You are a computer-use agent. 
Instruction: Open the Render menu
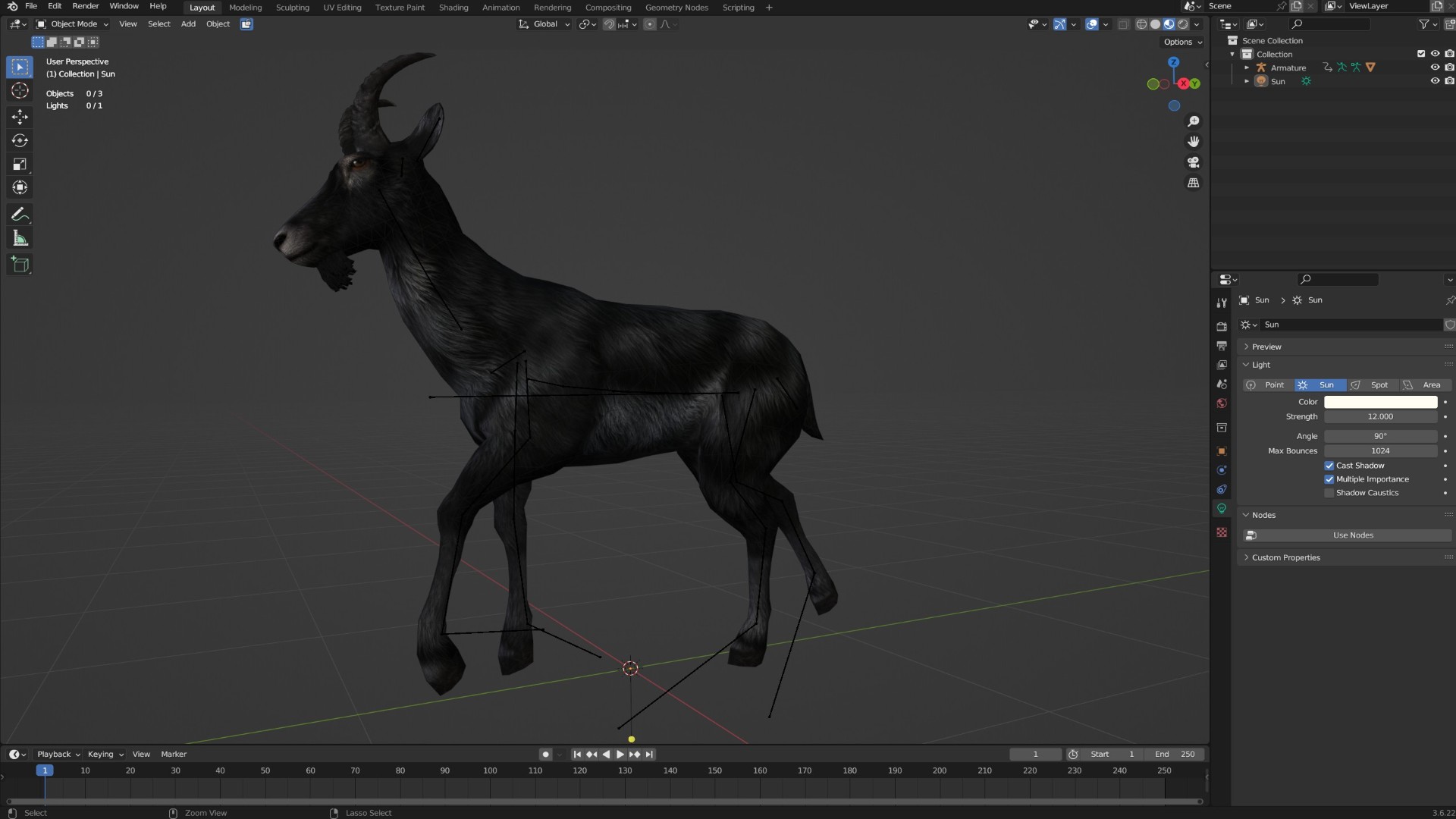click(x=86, y=6)
